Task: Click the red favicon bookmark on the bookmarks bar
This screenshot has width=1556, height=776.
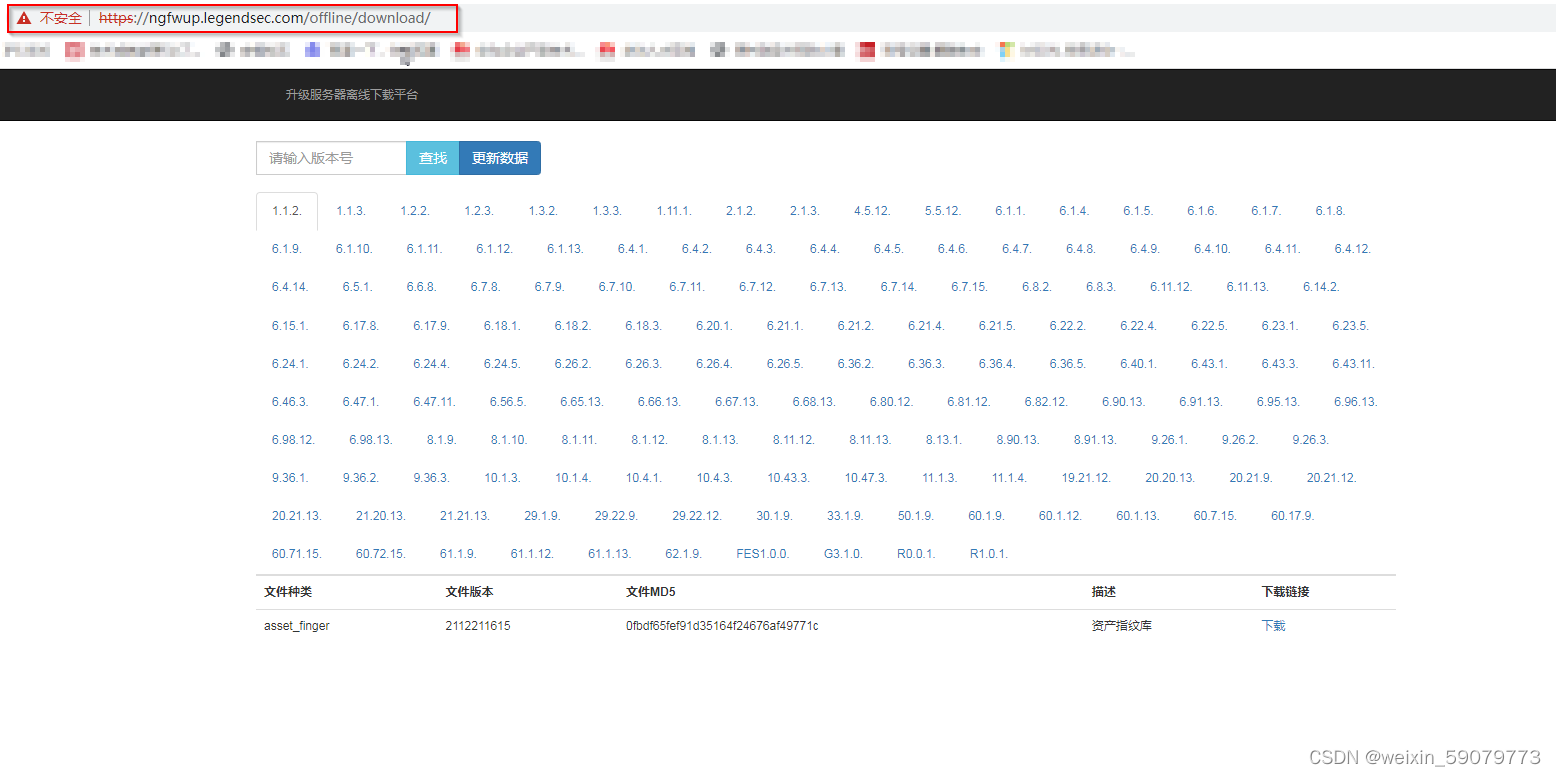Action: [75, 50]
